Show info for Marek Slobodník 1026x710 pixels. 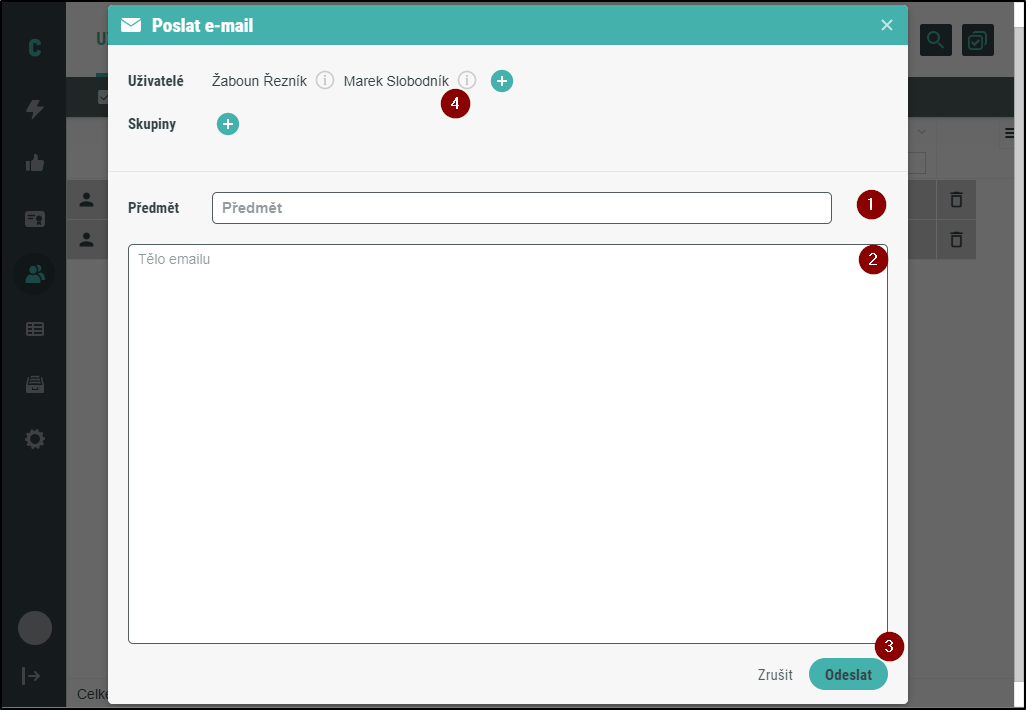[x=467, y=80]
